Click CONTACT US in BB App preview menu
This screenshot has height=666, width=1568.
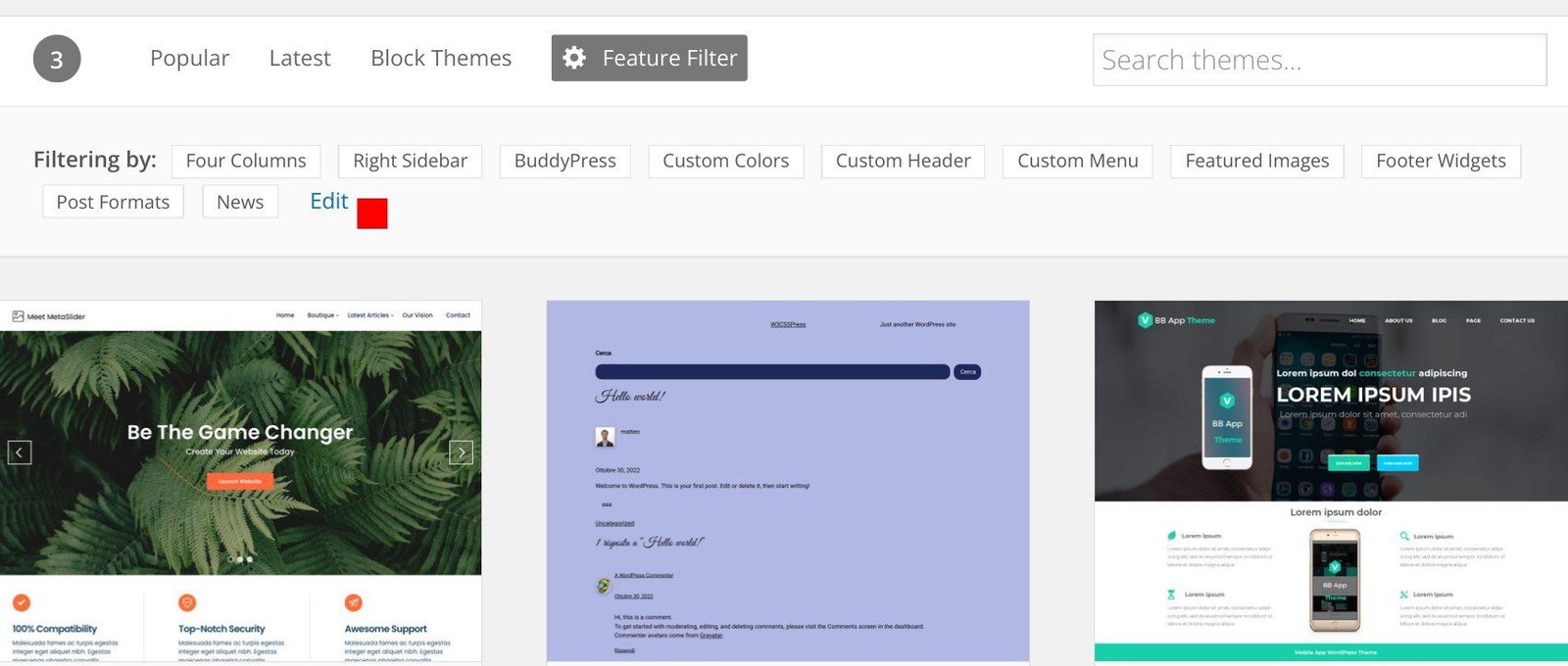[x=1517, y=320]
